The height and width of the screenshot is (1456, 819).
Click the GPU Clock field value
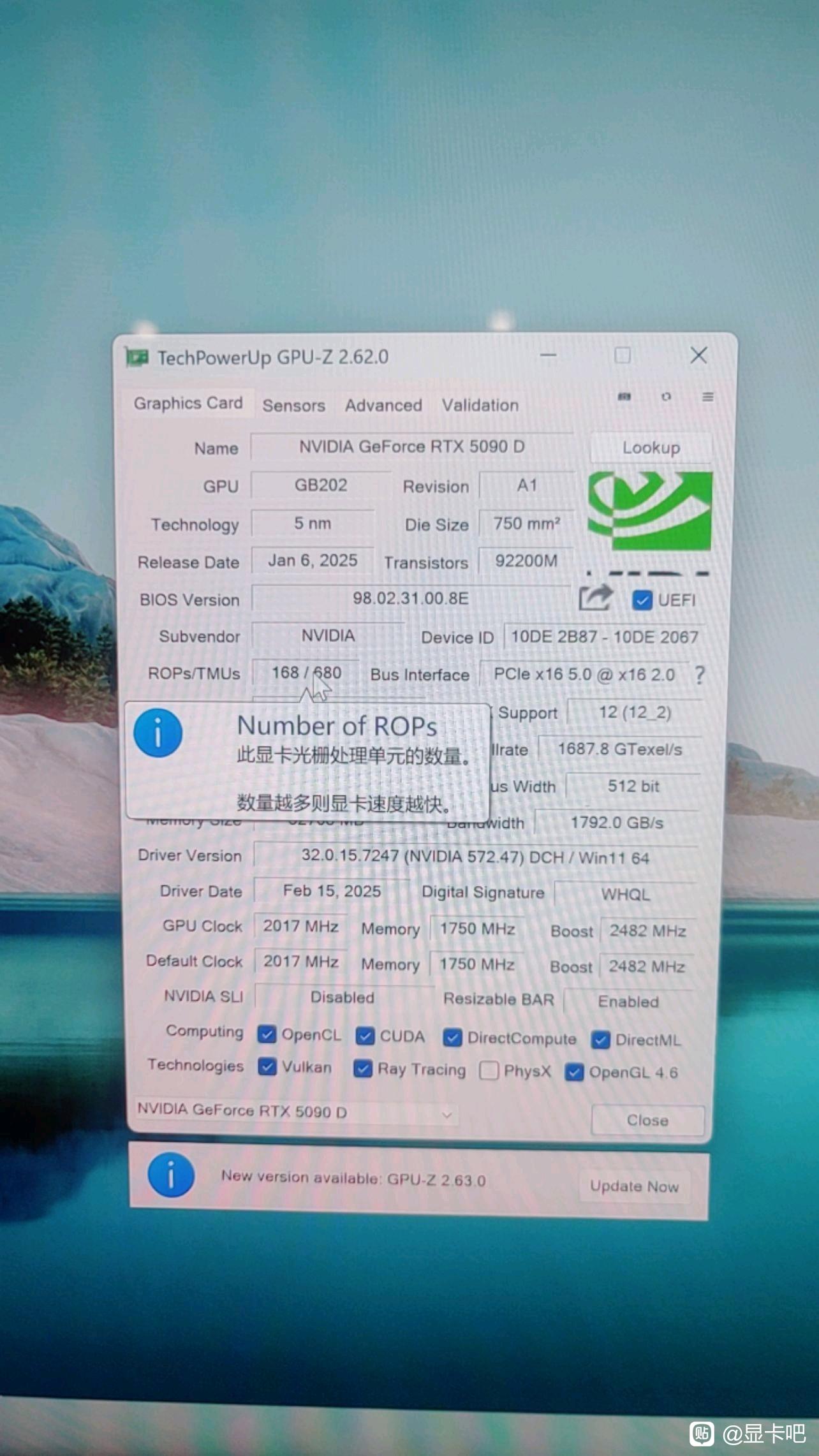point(300,926)
